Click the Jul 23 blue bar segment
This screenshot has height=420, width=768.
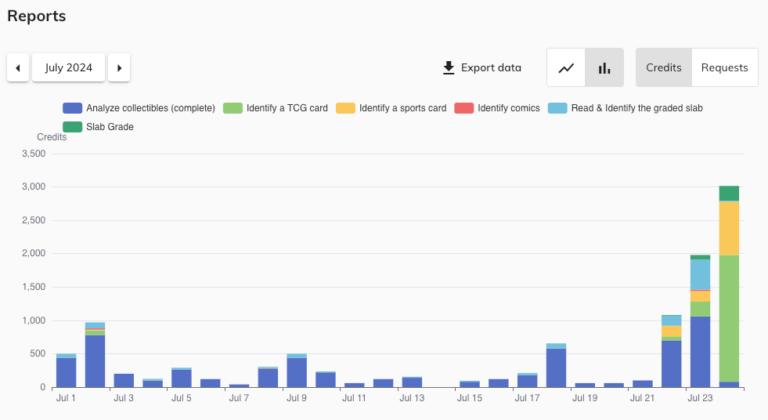(700, 352)
